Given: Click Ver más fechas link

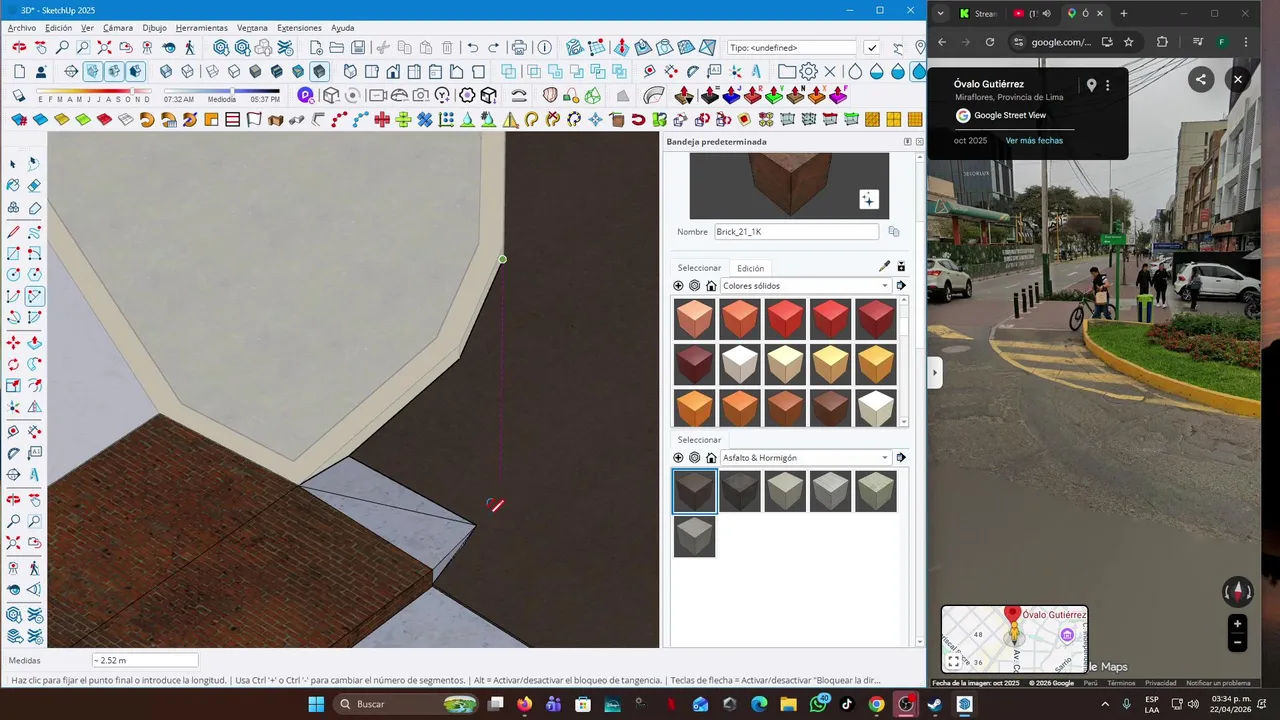Looking at the screenshot, I should pos(1034,141).
